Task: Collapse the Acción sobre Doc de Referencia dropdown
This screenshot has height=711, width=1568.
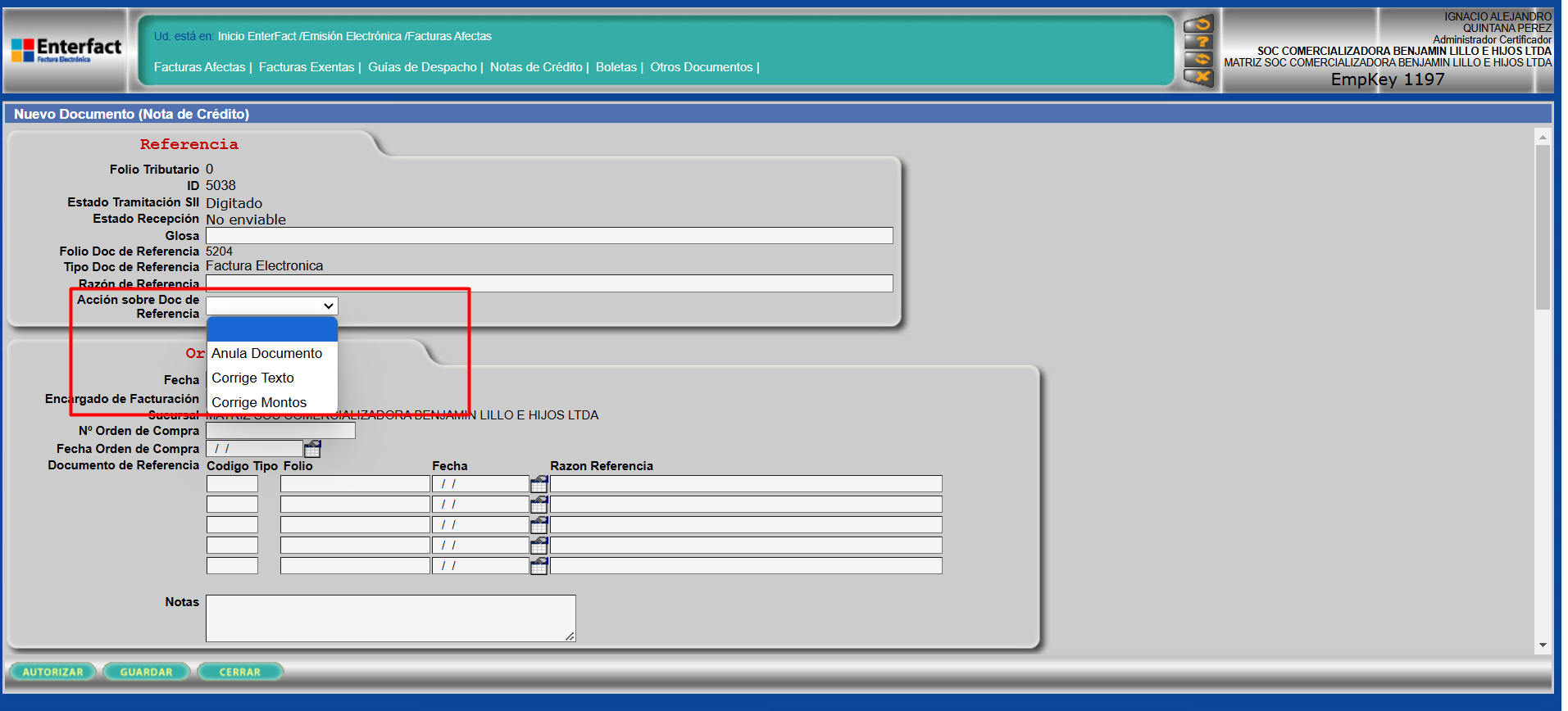Action: [271, 306]
